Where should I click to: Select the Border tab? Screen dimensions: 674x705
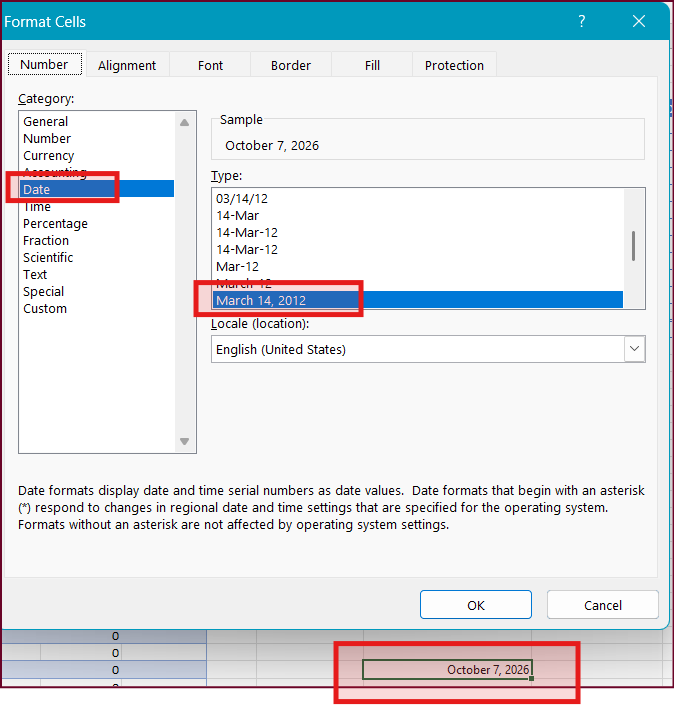pos(291,66)
